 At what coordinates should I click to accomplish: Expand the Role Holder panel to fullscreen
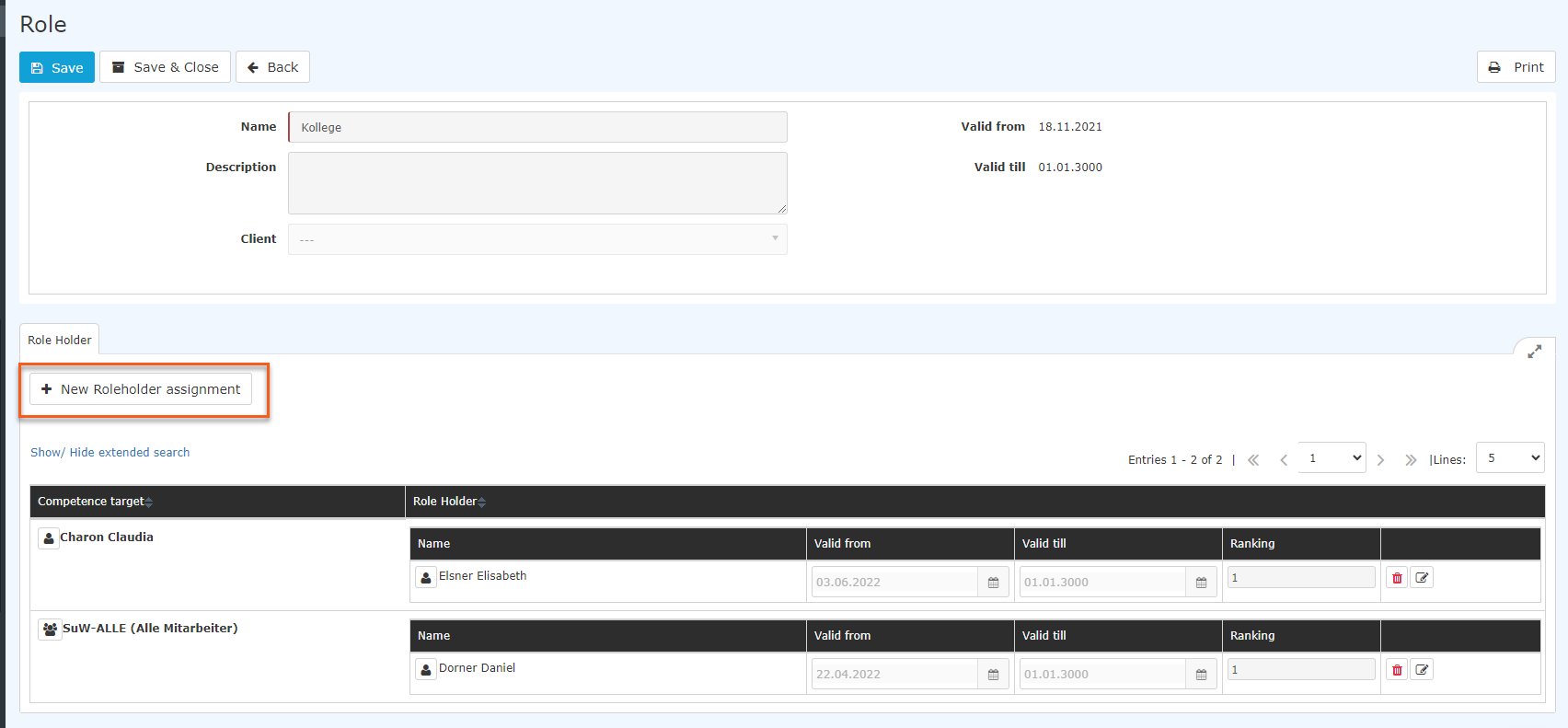[1534, 352]
